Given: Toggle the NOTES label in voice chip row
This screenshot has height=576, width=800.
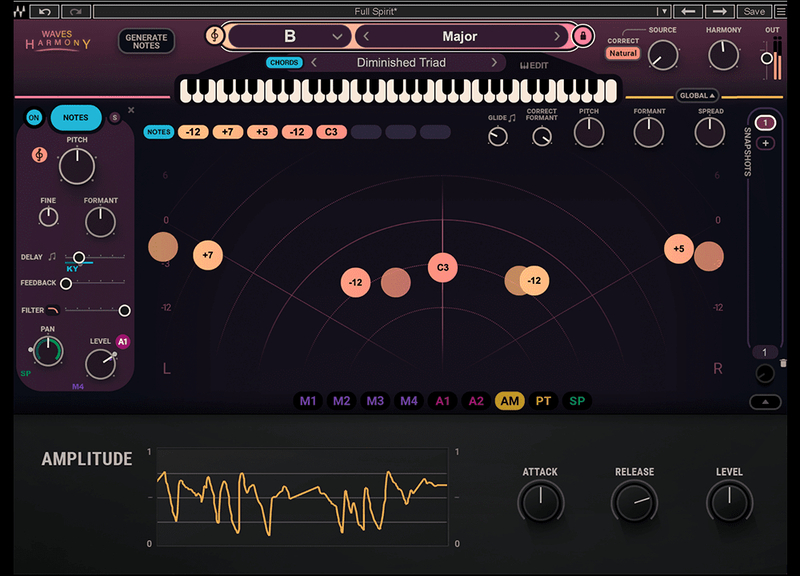Looking at the screenshot, I should click(159, 132).
